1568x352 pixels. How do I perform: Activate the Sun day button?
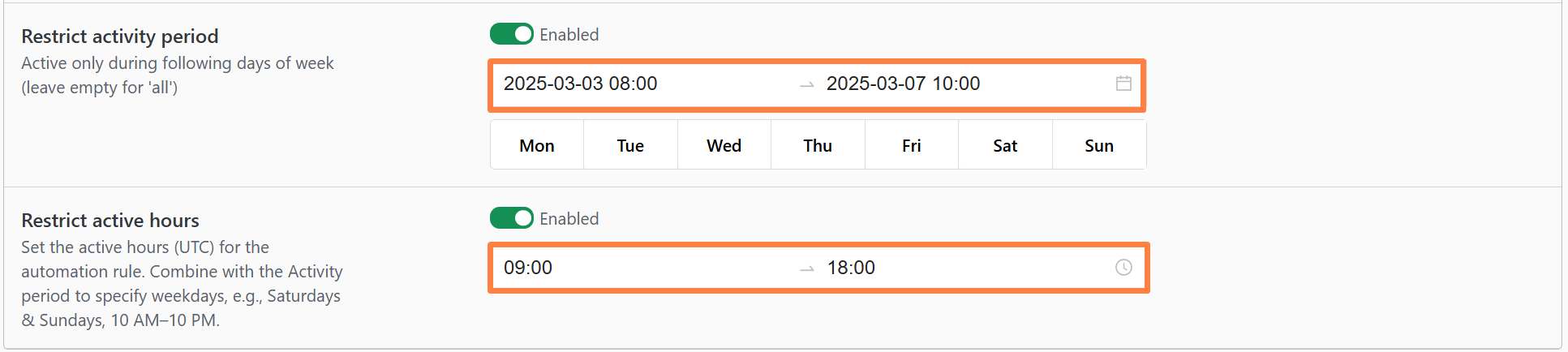1099,146
